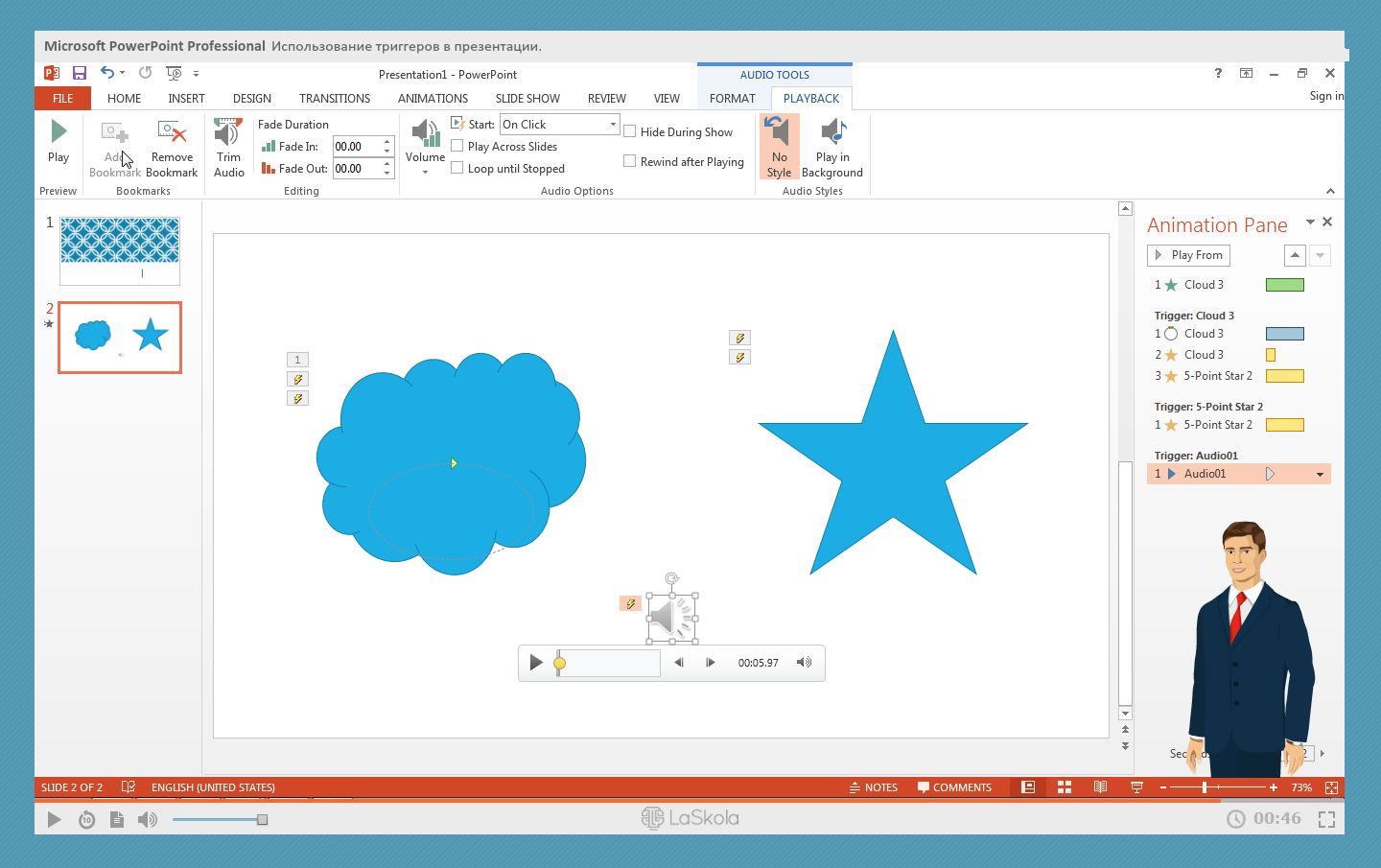The width and height of the screenshot is (1381, 868).
Task: Switch to Slide Sorter view in status bar
Action: pyautogui.click(x=1064, y=787)
